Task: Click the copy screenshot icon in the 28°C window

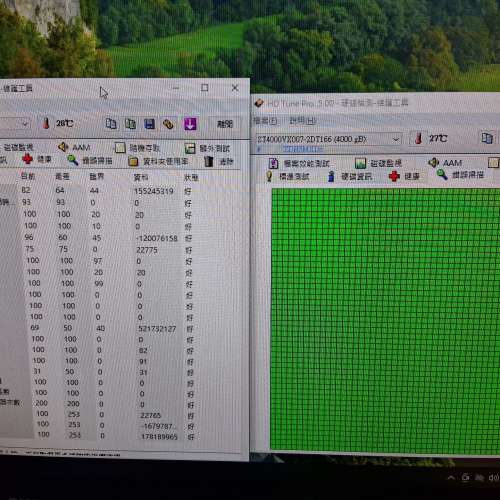Action: (x=130, y=124)
